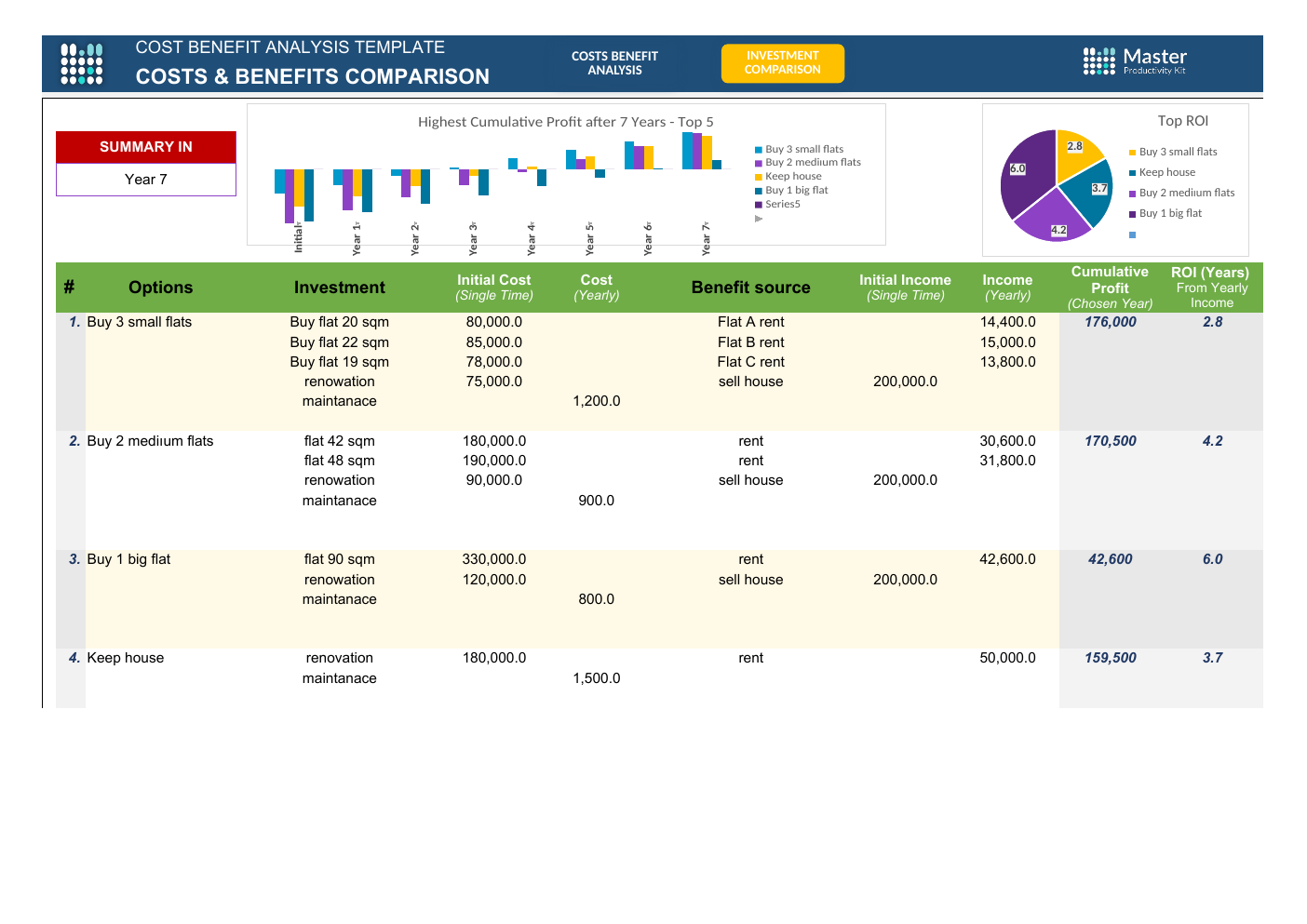
Task: Select the Buy 1 big flat option cell
Action: pyautogui.click(x=128, y=559)
